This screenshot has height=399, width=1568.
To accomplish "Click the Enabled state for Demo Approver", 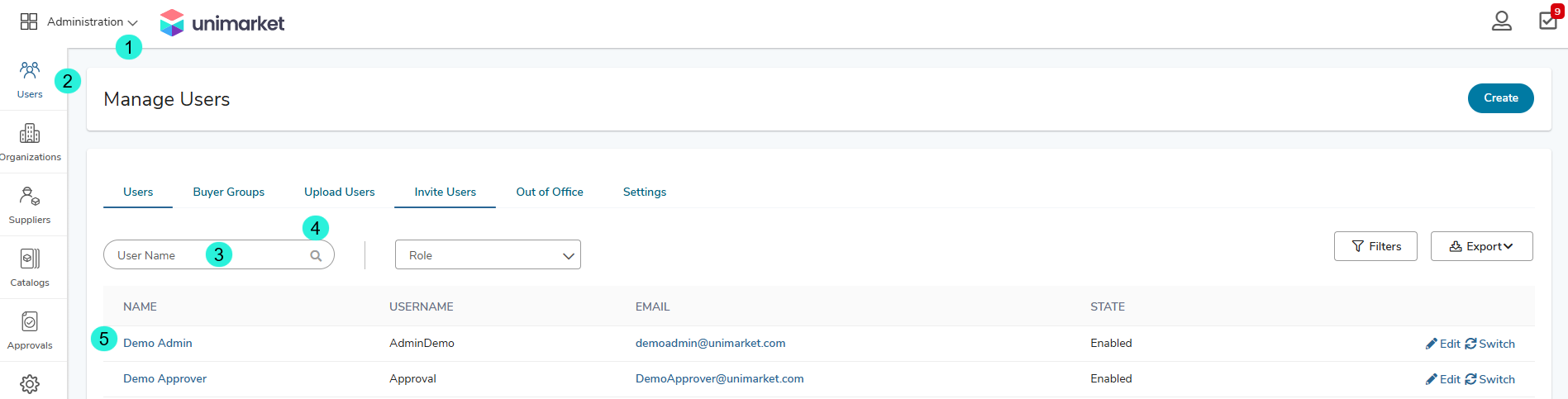I will pyautogui.click(x=1111, y=378).
